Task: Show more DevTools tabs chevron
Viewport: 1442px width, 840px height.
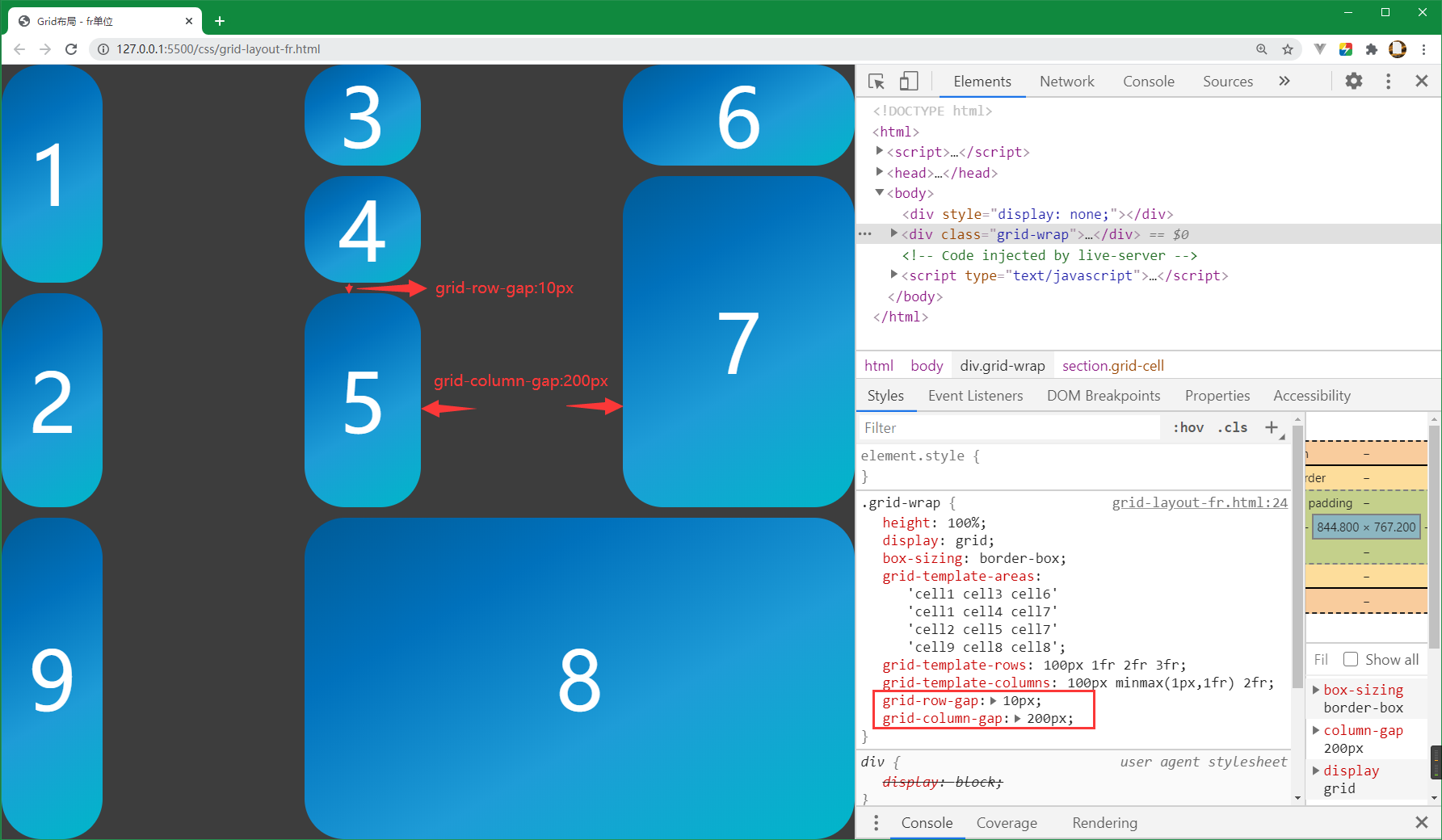Action: tap(1284, 81)
